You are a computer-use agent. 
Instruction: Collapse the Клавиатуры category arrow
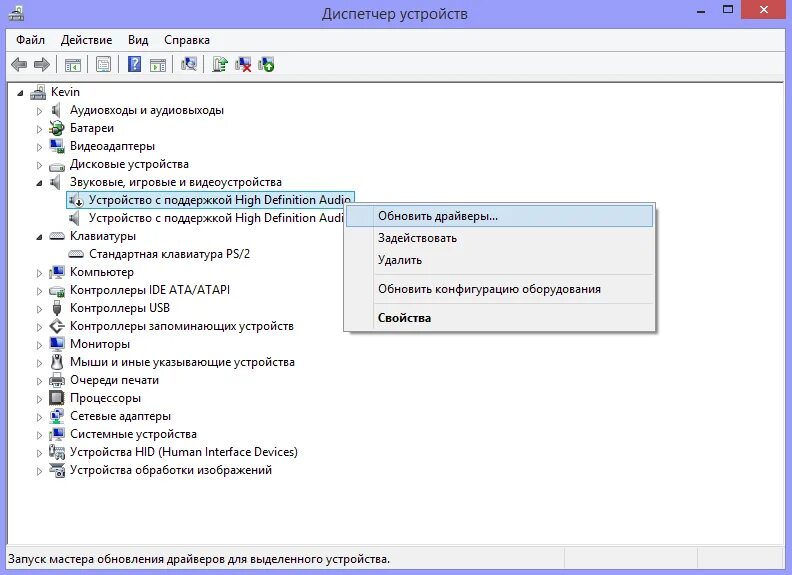point(39,237)
